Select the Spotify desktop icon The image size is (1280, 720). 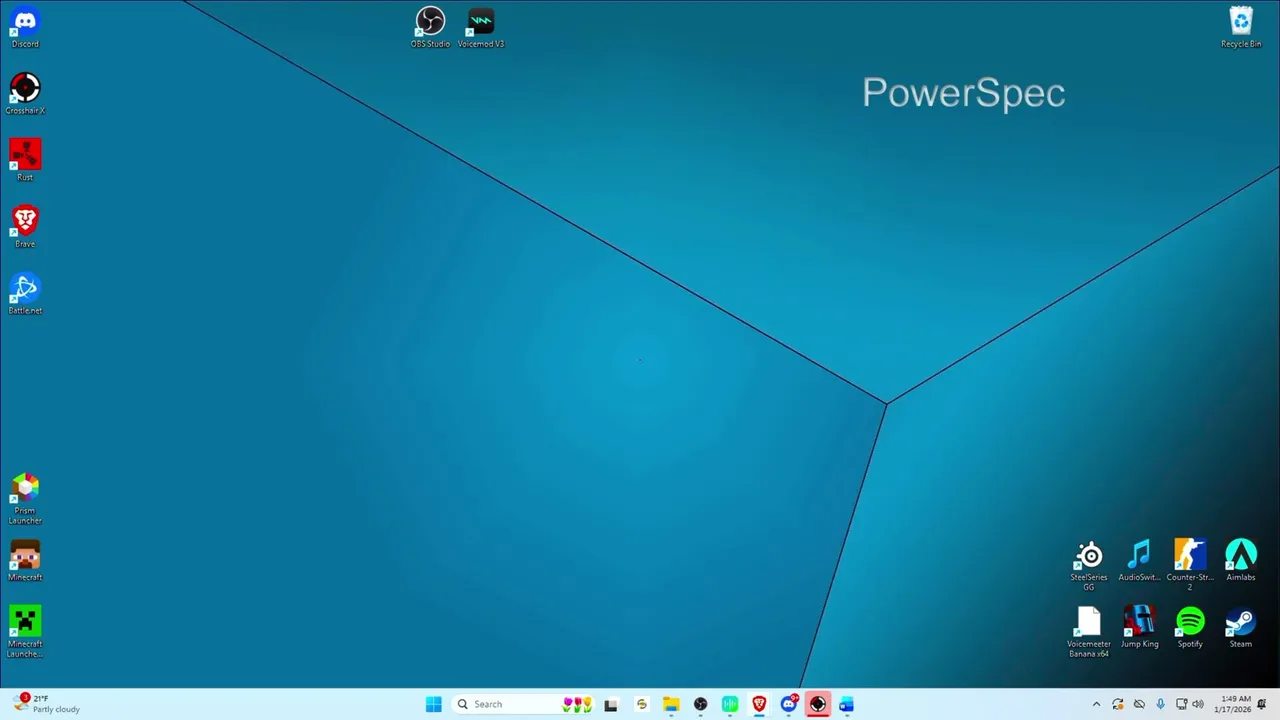coord(1190,628)
